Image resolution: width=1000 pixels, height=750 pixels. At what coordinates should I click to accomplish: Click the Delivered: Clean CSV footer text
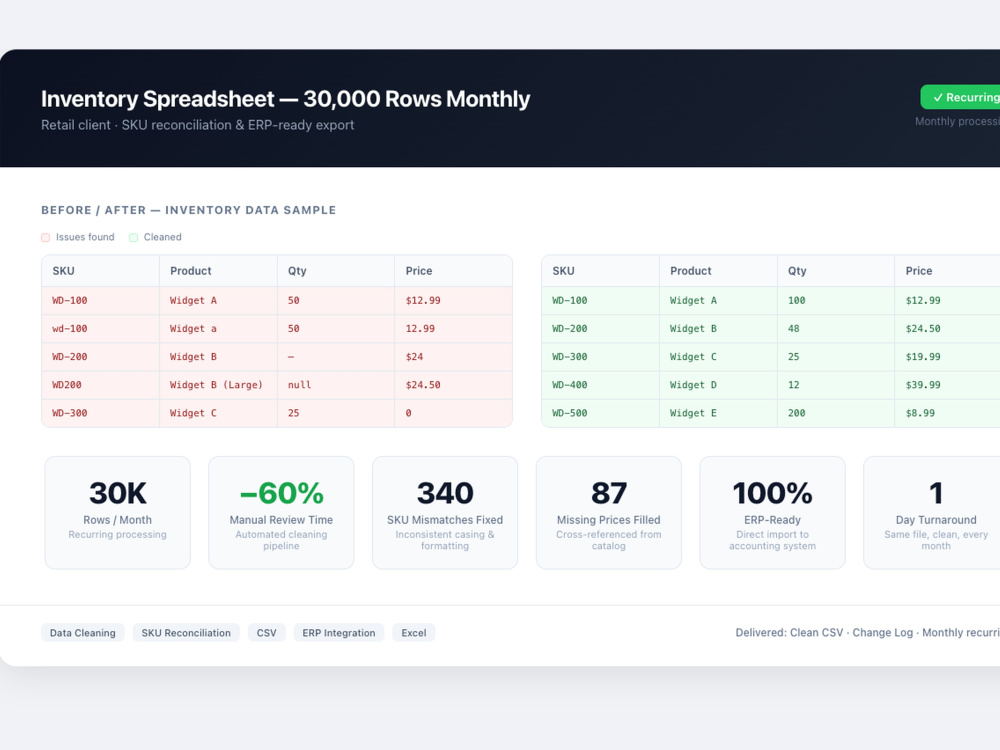(867, 633)
